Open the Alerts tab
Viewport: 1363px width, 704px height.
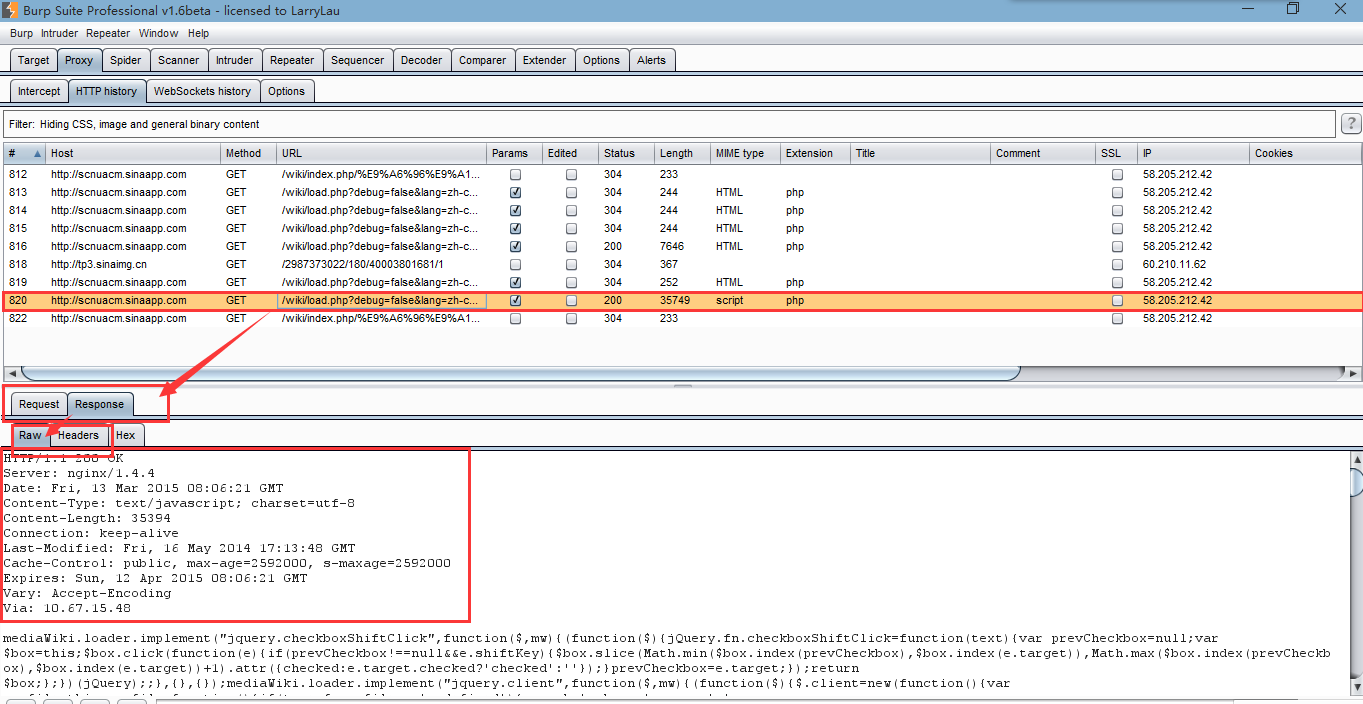(651, 60)
